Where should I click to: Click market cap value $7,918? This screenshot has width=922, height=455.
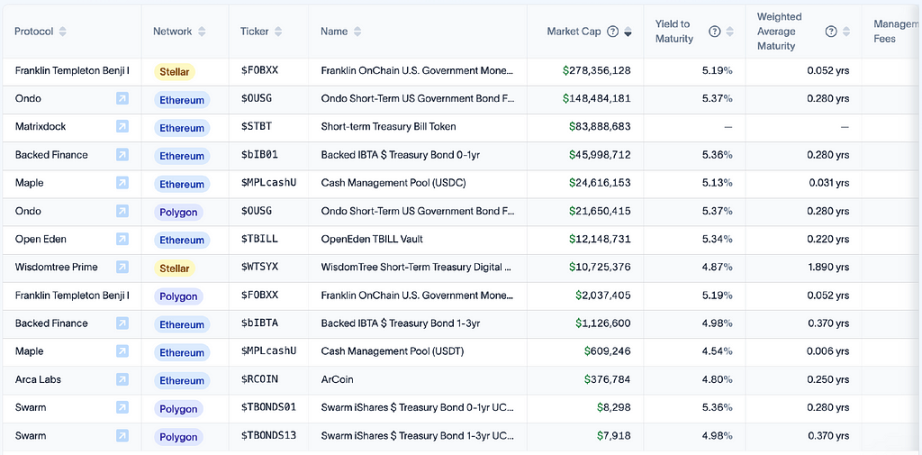coord(614,436)
